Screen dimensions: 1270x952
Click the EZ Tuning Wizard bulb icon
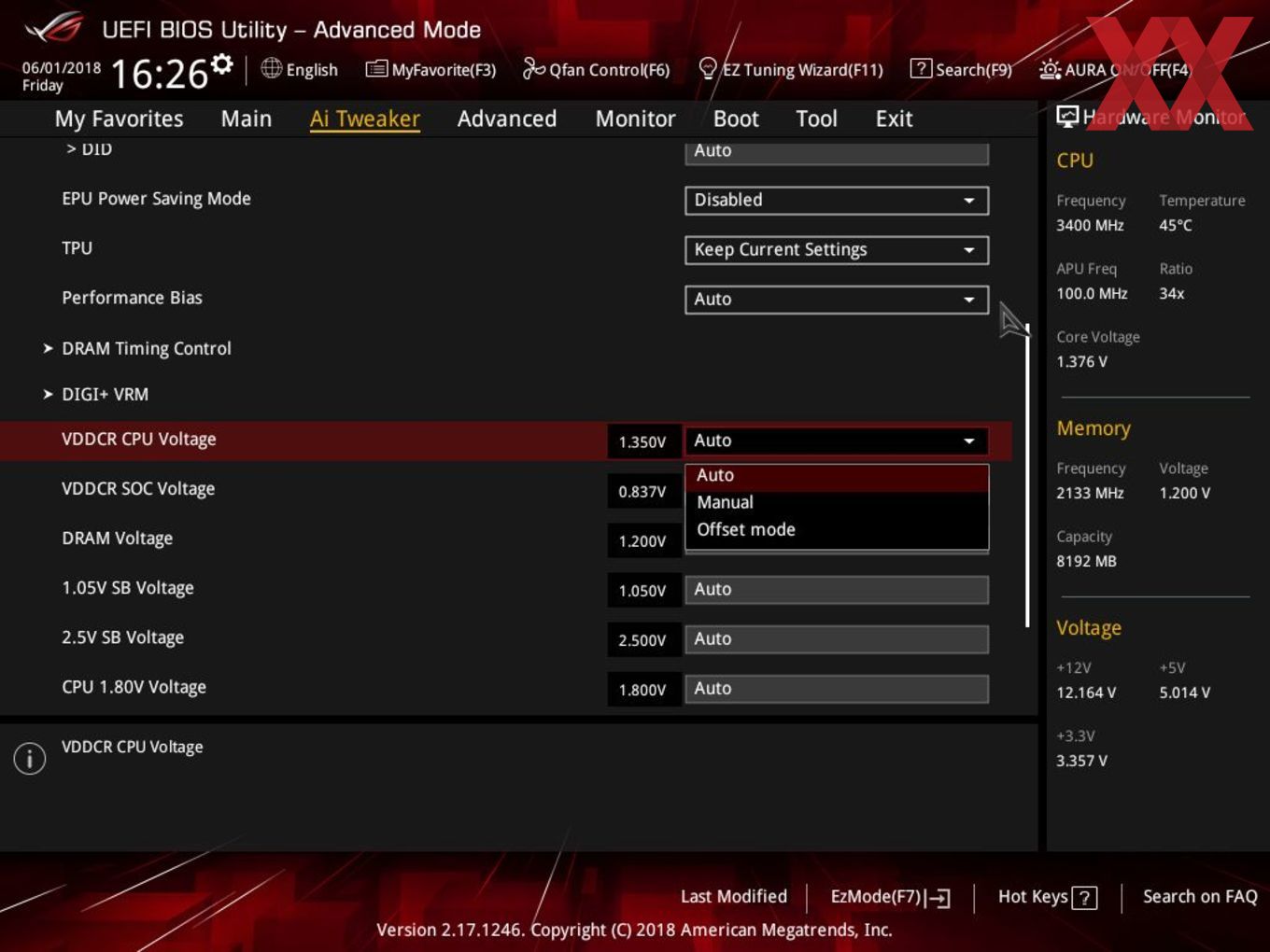click(708, 68)
